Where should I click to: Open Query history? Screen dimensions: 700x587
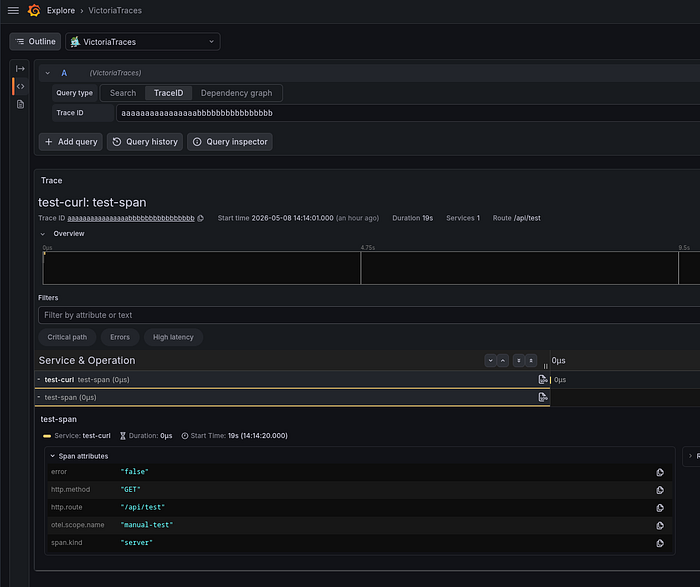click(145, 142)
